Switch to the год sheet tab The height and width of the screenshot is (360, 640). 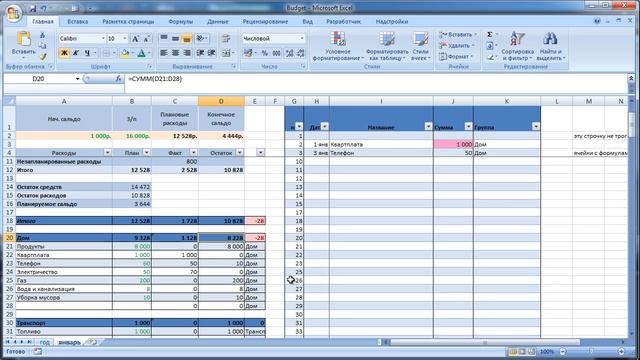pyautogui.click(x=44, y=342)
